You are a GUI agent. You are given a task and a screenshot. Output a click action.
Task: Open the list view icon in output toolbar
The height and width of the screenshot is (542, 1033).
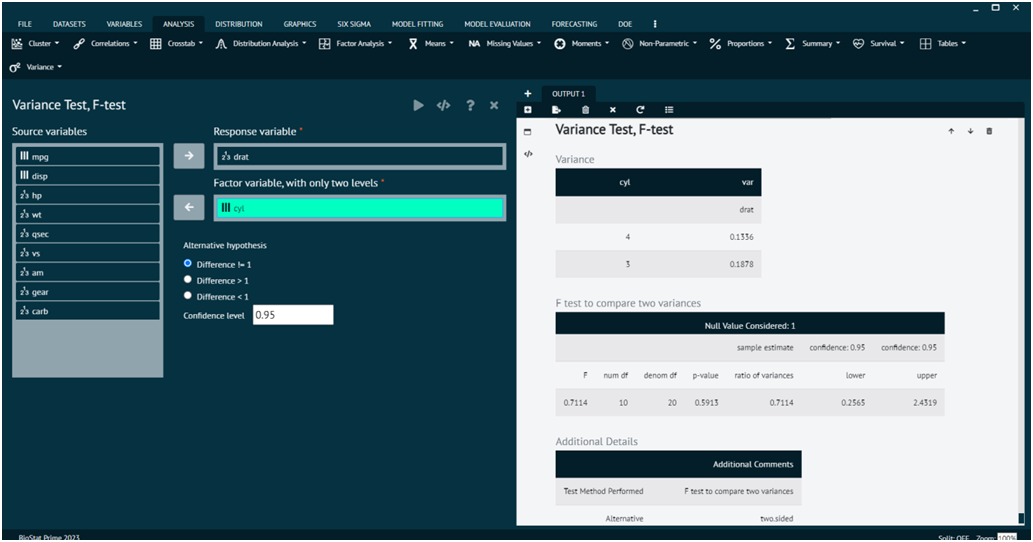pyautogui.click(x=669, y=110)
